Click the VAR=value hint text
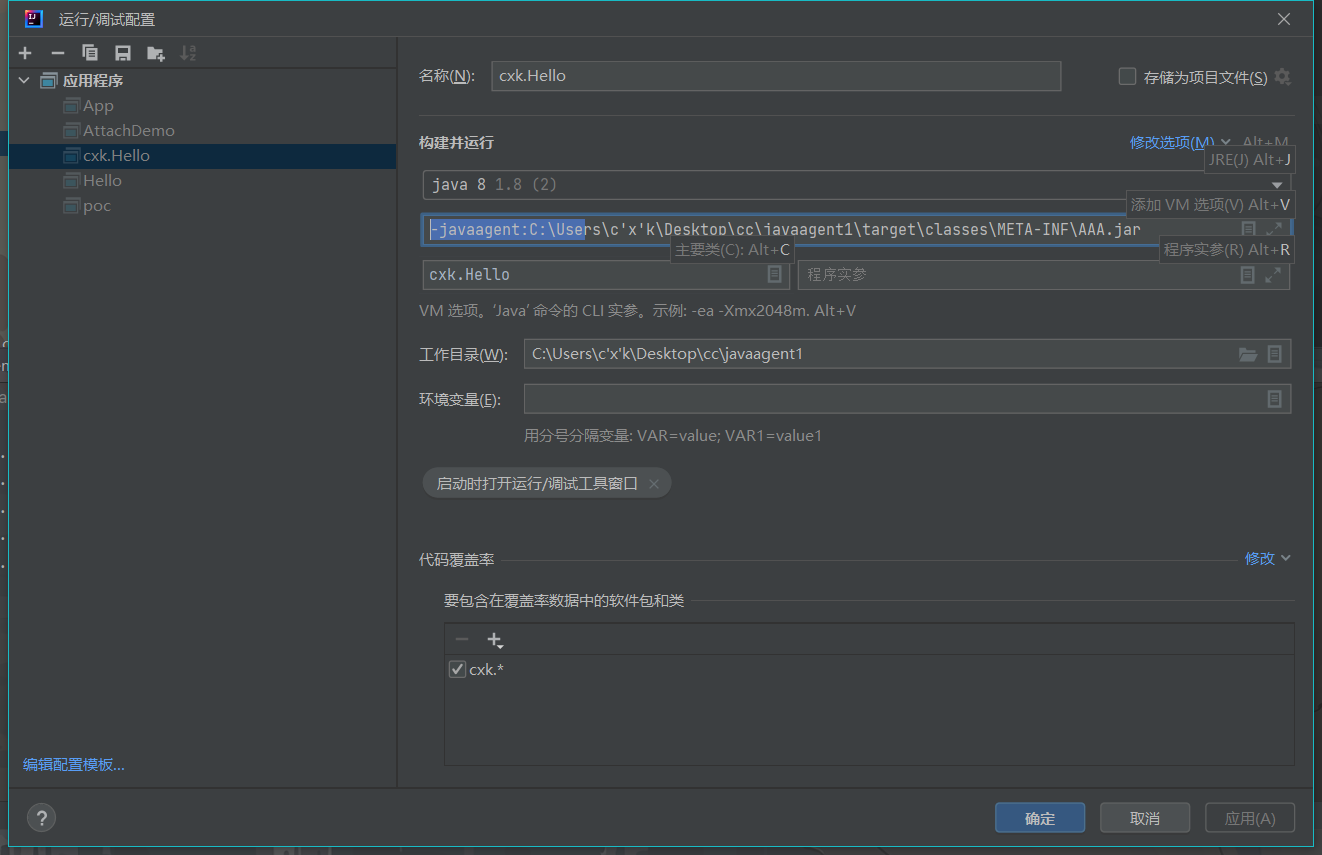The image size is (1322, 855). point(673,436)
